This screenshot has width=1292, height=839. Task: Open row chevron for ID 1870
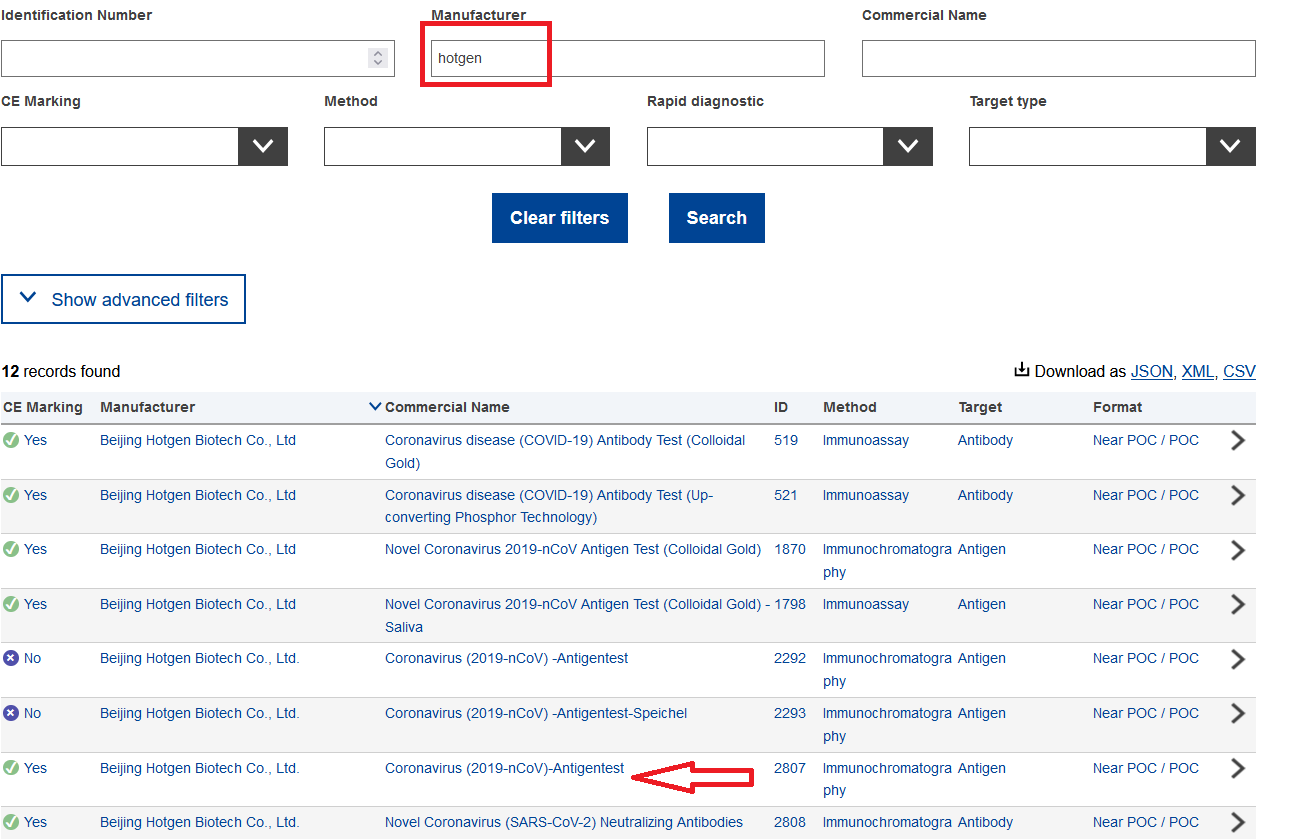tap(1238, 549)
